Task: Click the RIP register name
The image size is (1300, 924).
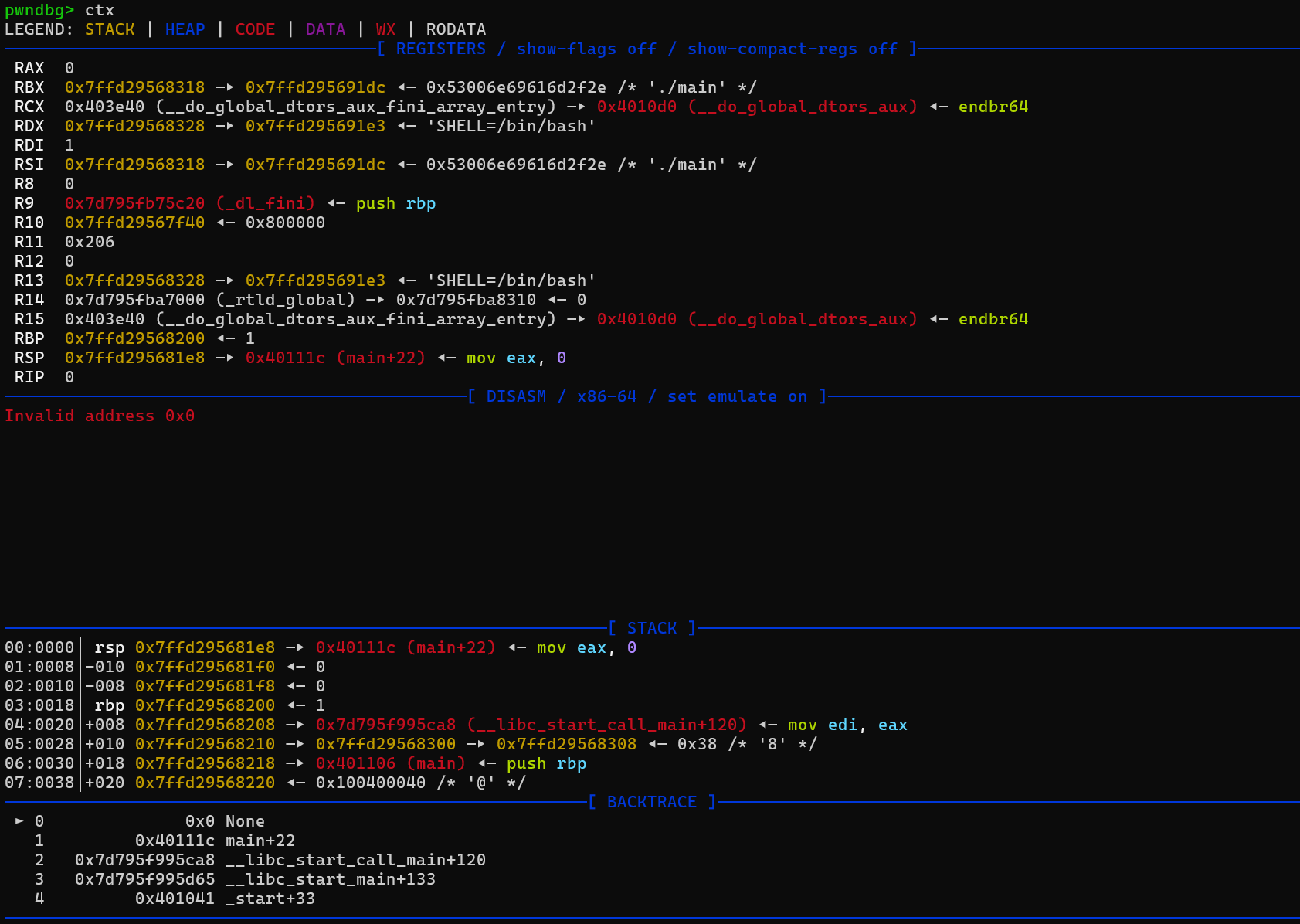Action: point(29,377)
